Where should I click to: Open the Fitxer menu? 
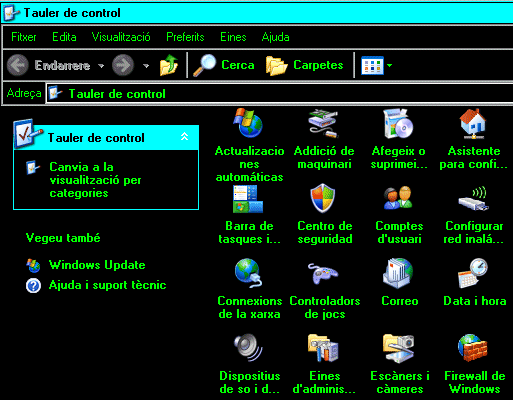[24, 37]
